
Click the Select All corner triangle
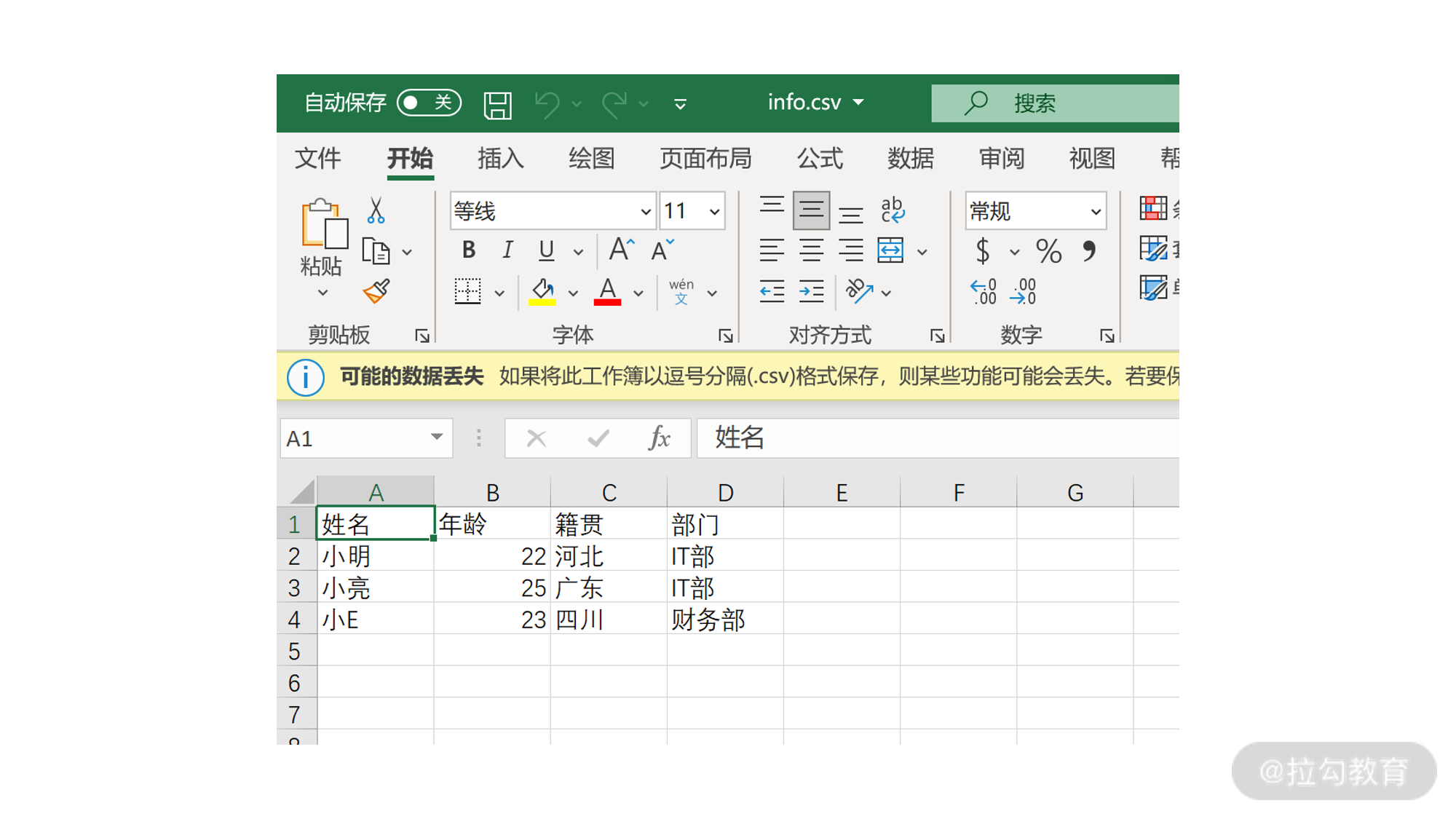(x=301, y=492)
